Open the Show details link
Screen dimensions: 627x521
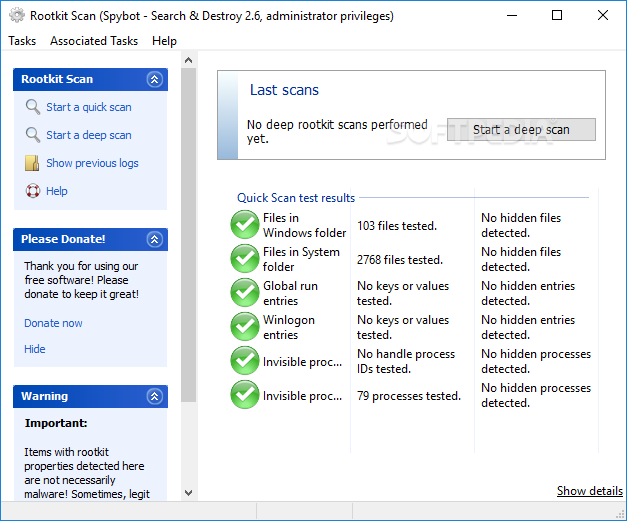[x=590, y=491]
